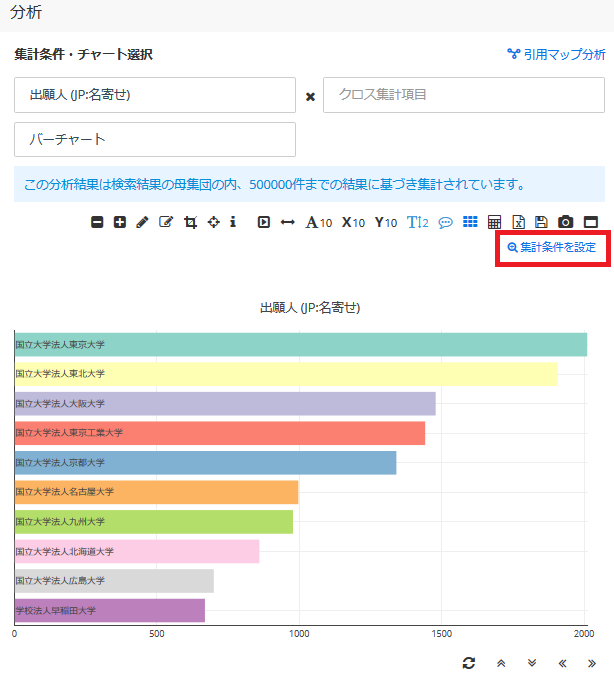Click the crosshair move icon
614x683 pixels.
pyautogui.click(x=213, y=222)
